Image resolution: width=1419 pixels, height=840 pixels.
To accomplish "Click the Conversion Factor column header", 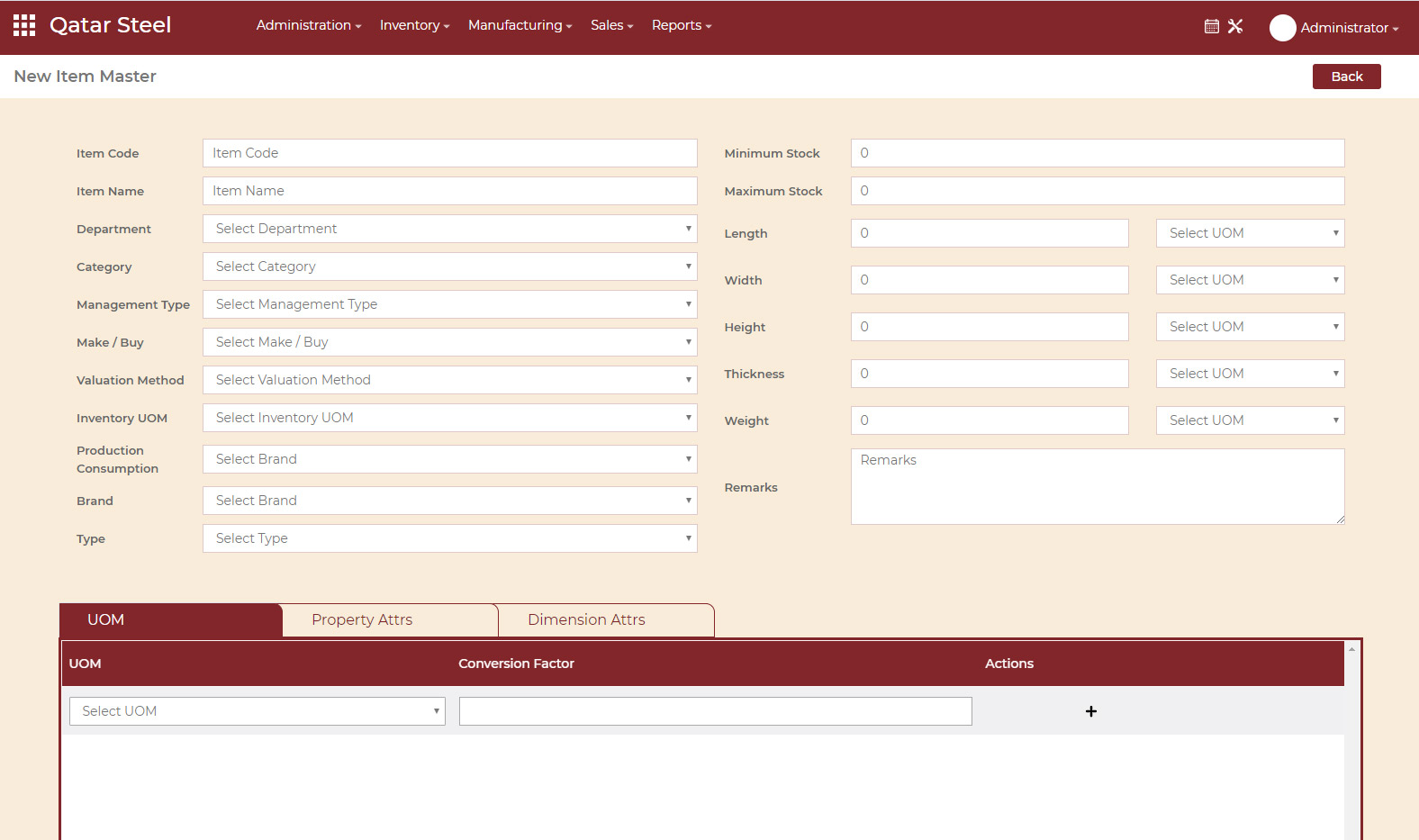I will click(x=516, y=664).
